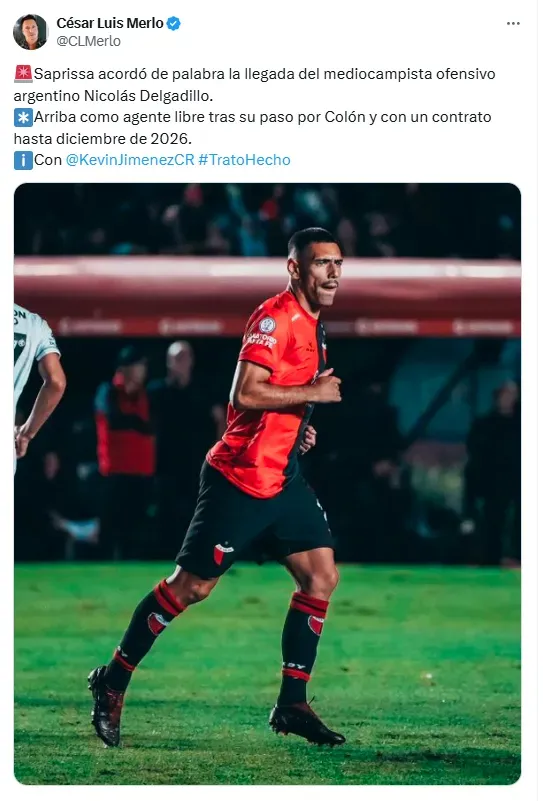543x801 pixels.
Task: Open the #TratoHecho hashtag
Action: 244,160
